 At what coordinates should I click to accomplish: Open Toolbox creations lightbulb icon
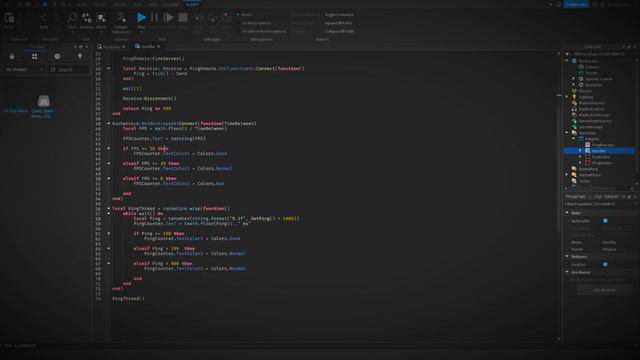(80, 56)
